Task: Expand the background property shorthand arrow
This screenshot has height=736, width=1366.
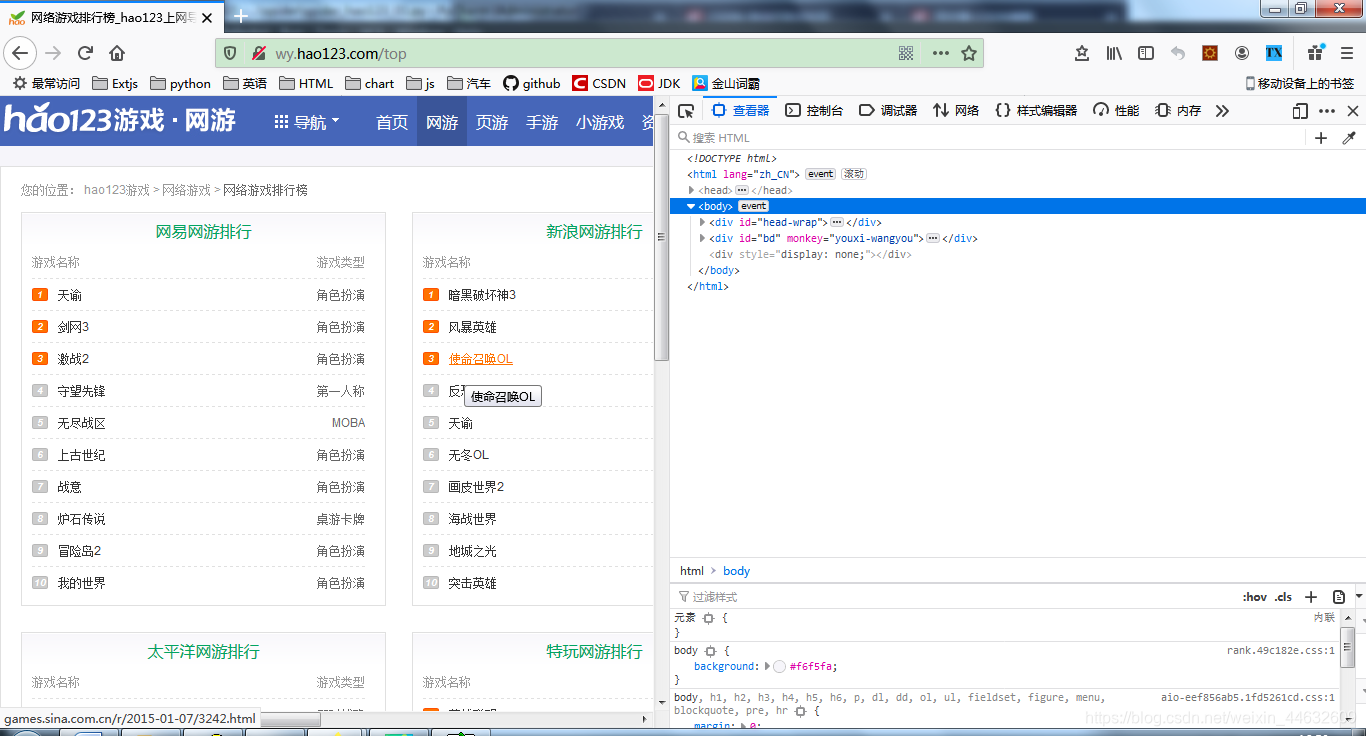Action: coord(767,666)
